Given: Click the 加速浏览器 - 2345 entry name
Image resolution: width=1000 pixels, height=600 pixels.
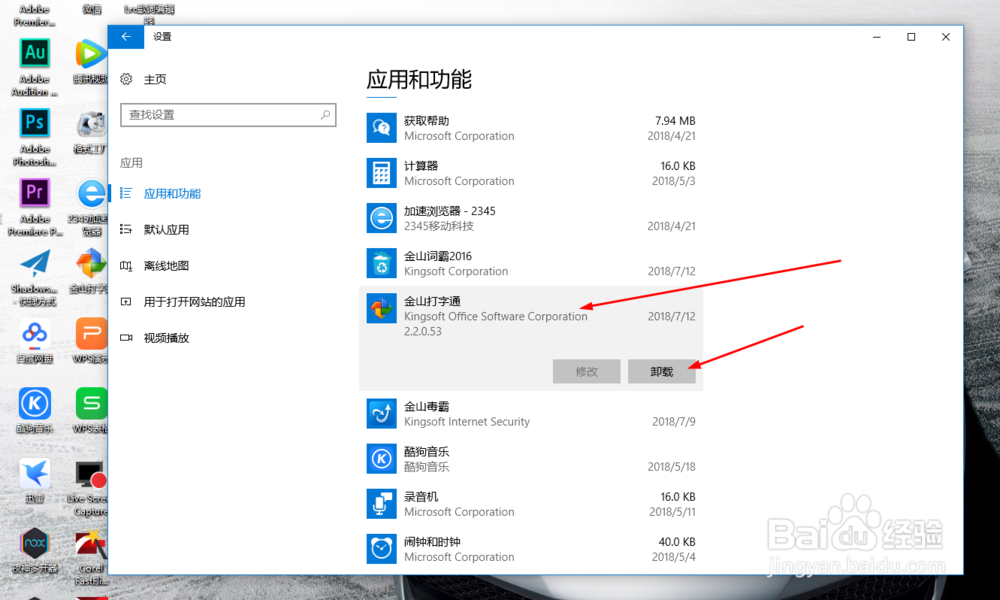Looking at the screenshot, I should tap(450, 211).
